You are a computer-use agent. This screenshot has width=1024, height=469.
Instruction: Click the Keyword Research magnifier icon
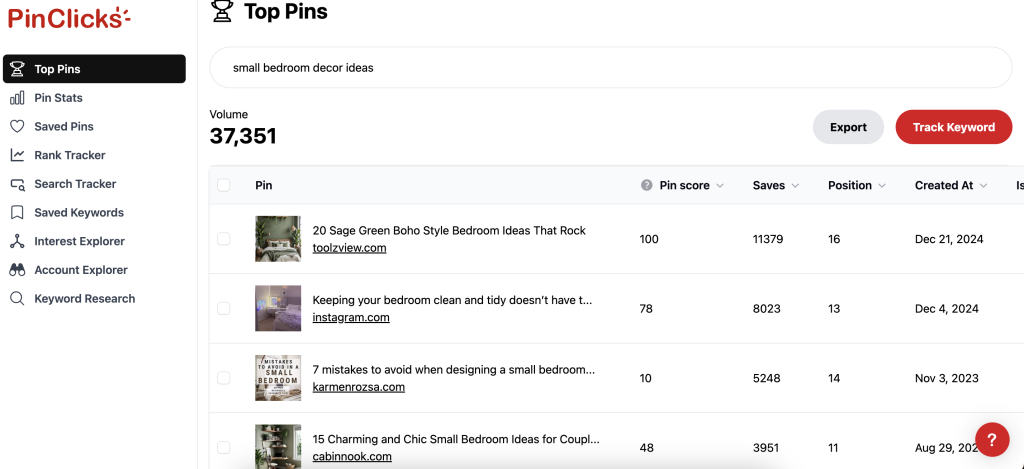[x=17, y=299]
